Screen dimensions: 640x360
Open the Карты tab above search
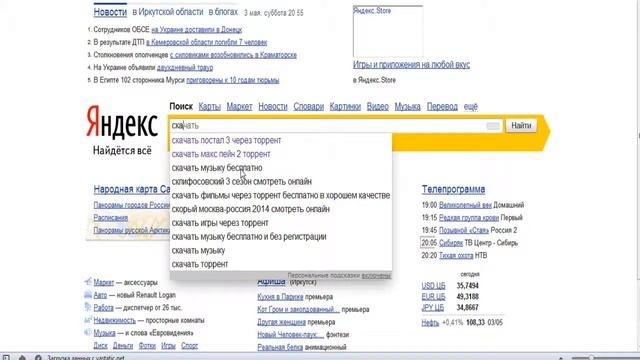pos(209,107)
